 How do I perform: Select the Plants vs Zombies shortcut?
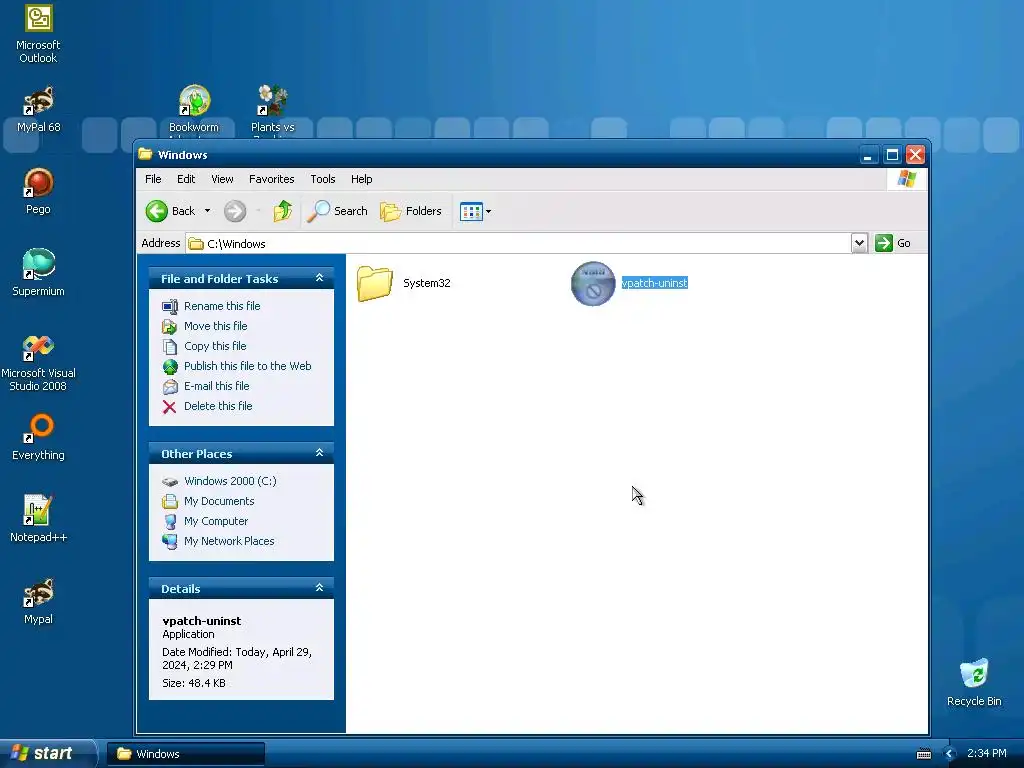272,110
